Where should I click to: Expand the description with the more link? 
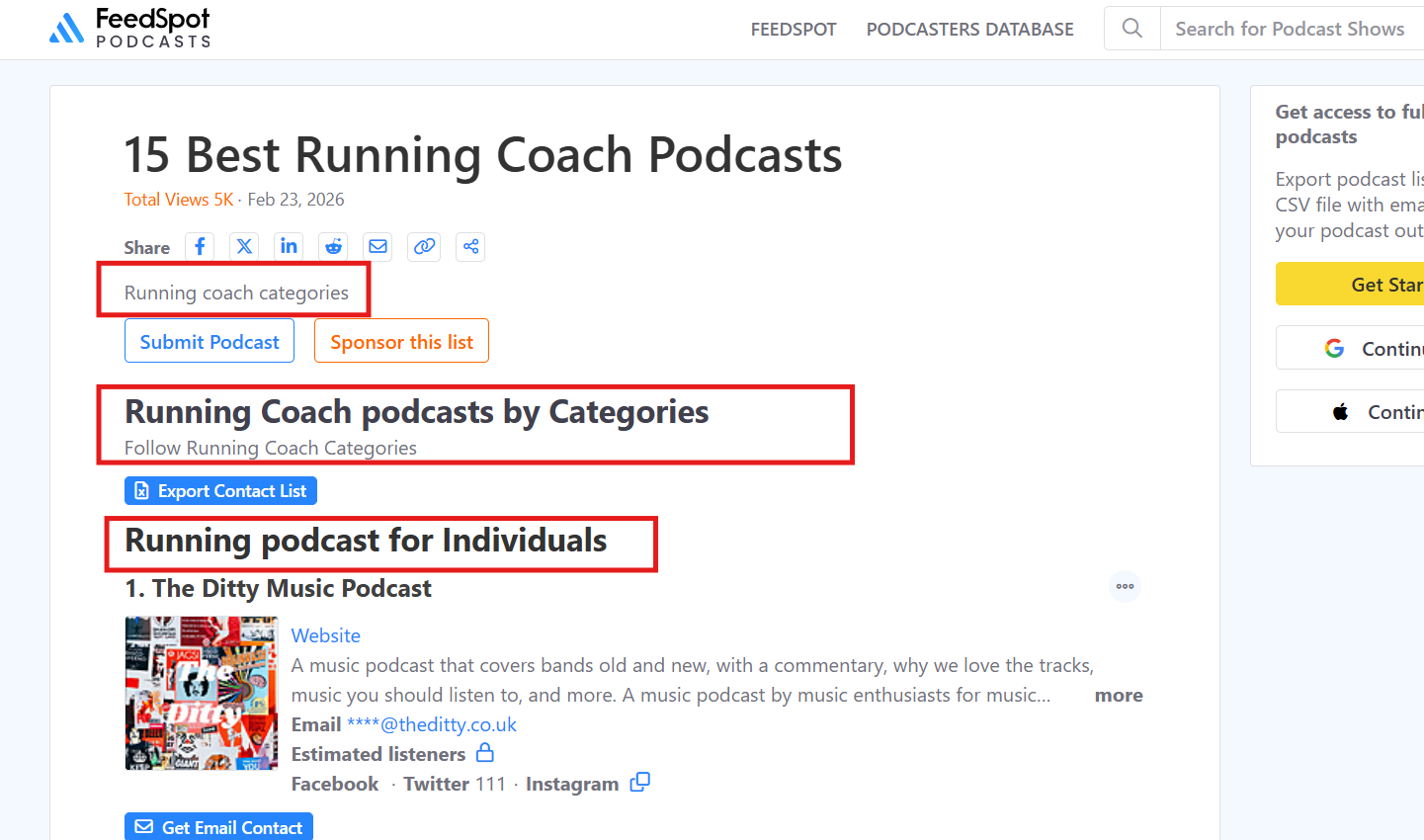click(1119, 695)
